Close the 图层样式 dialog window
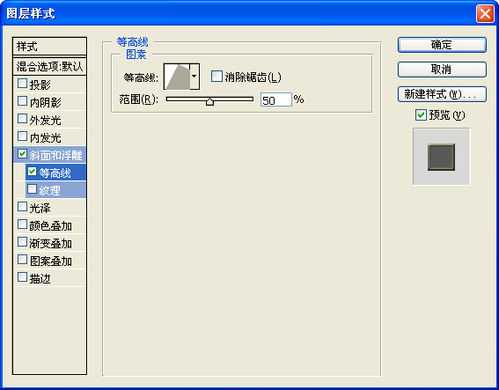 tap(485, 14)
